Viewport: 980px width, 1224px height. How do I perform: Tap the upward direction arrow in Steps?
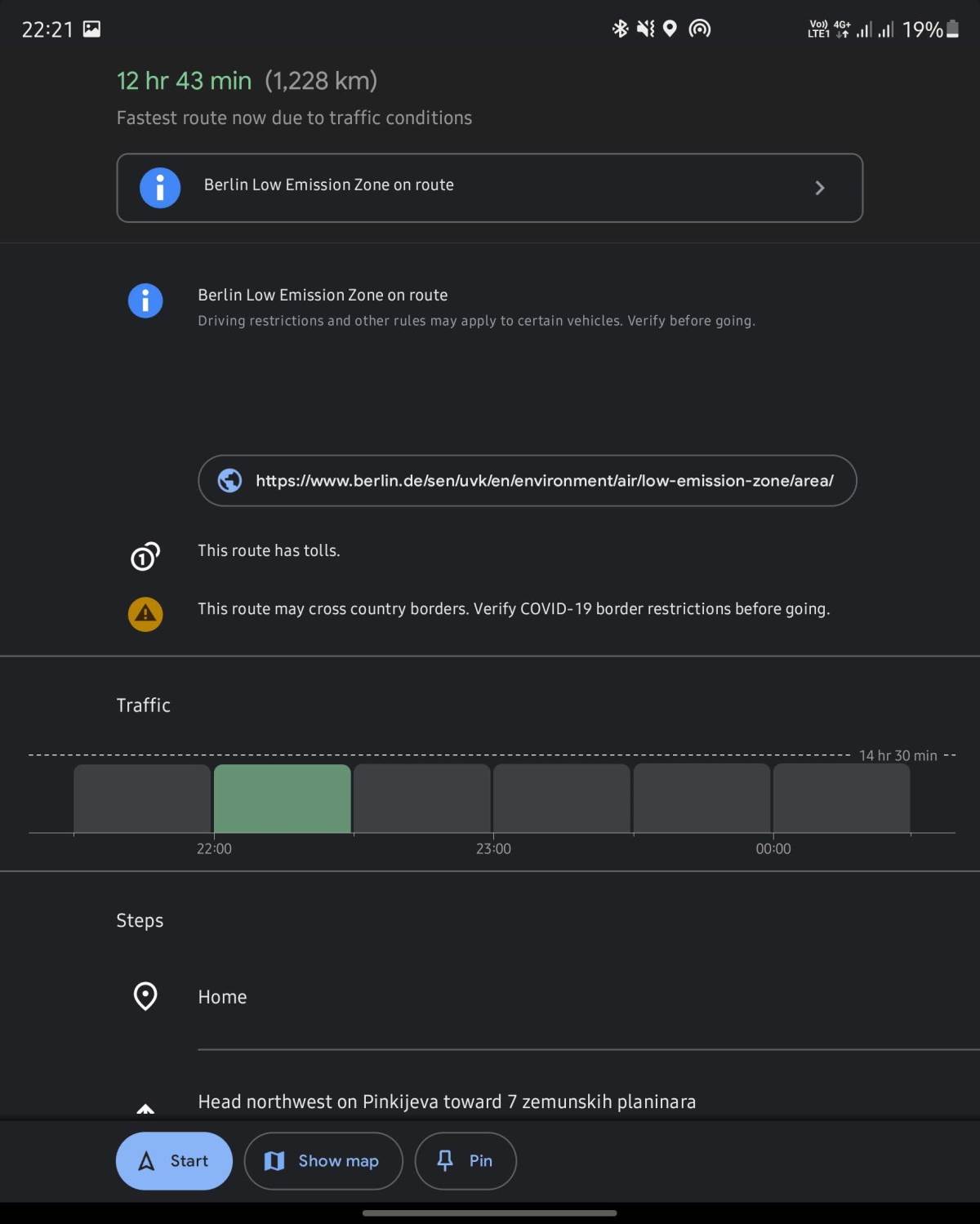pyautogui.click(x=145, y=1109)
